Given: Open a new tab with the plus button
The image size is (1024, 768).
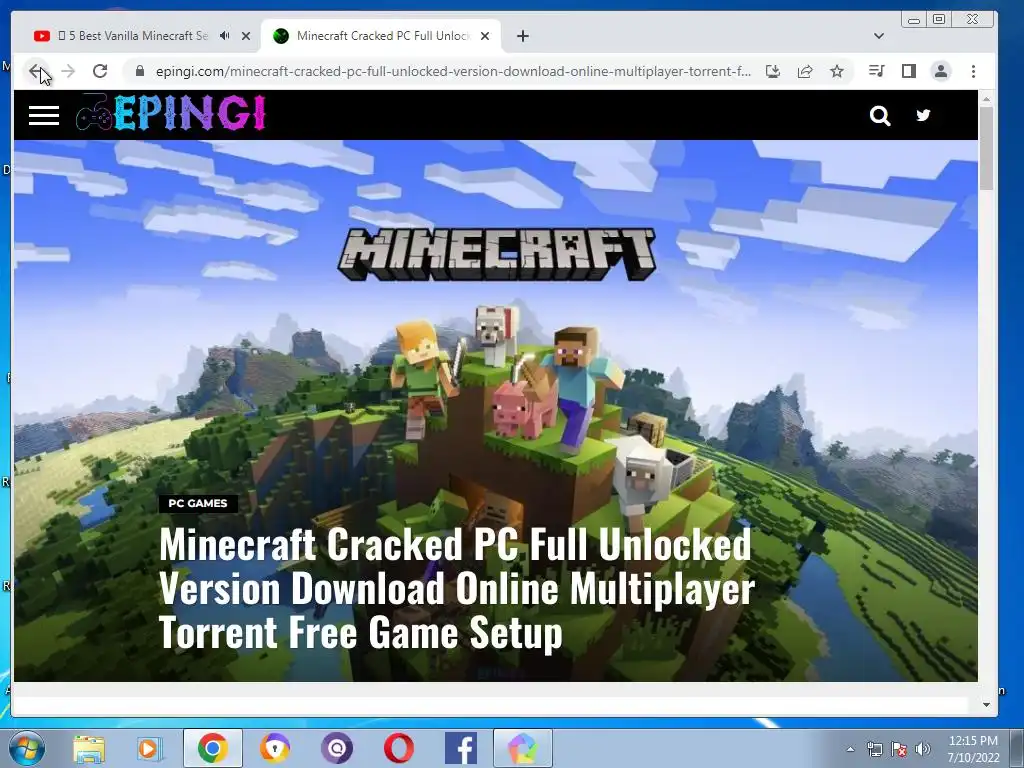Looking at the screenshot, I should pos(522,36).
